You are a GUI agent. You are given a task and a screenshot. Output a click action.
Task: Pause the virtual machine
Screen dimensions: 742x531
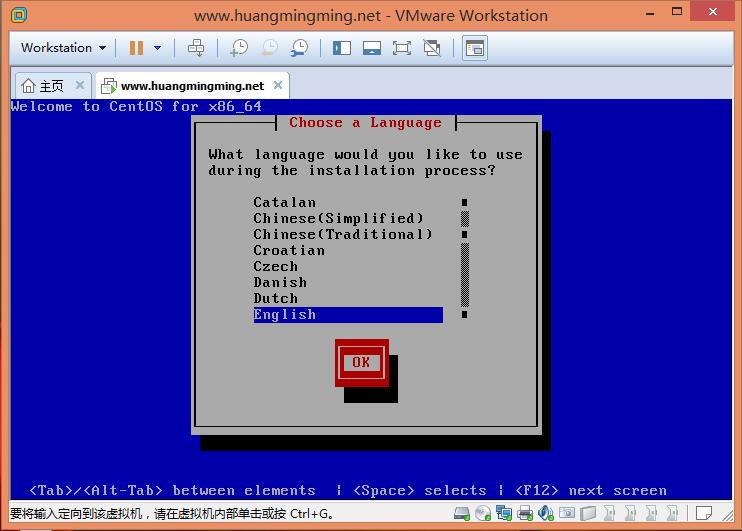[136, 48]
